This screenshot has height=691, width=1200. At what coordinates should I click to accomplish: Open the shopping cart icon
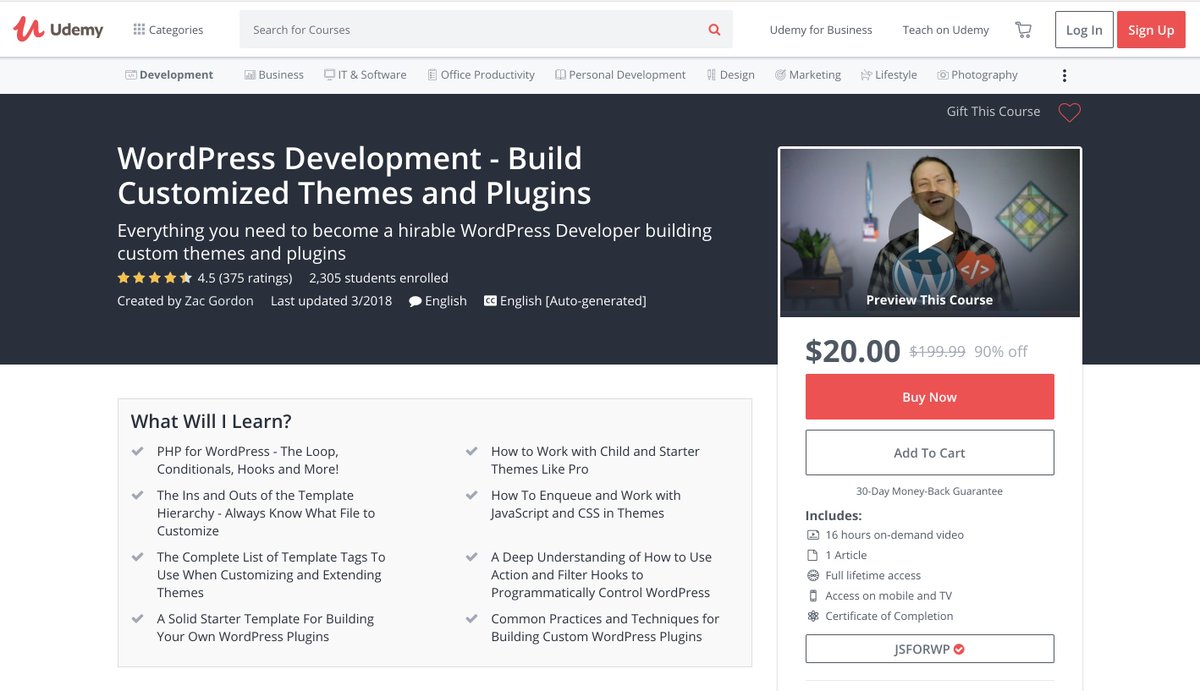[1023, 30]
